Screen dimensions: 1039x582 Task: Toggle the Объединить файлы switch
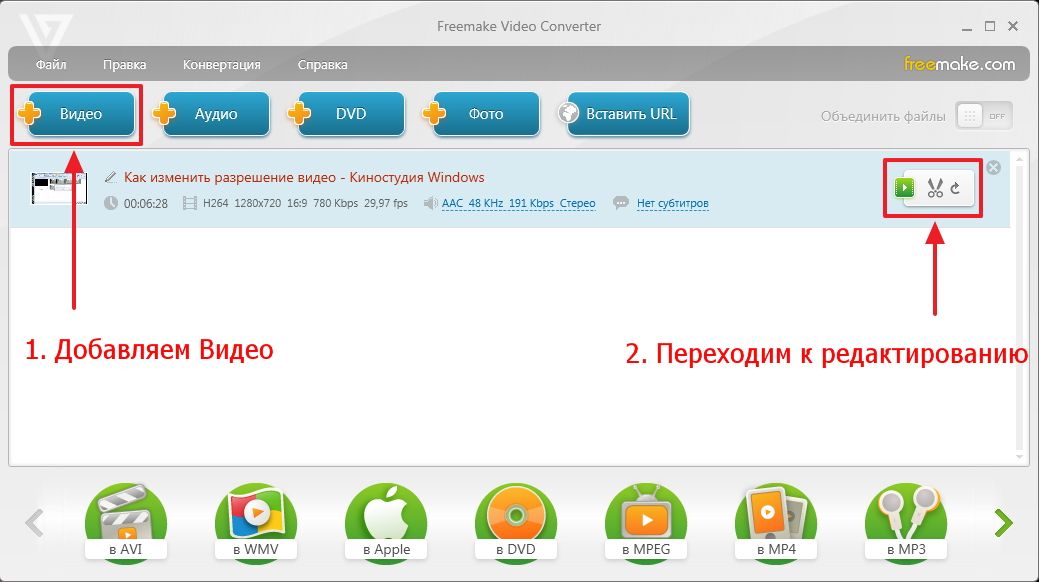coord(984,116)
